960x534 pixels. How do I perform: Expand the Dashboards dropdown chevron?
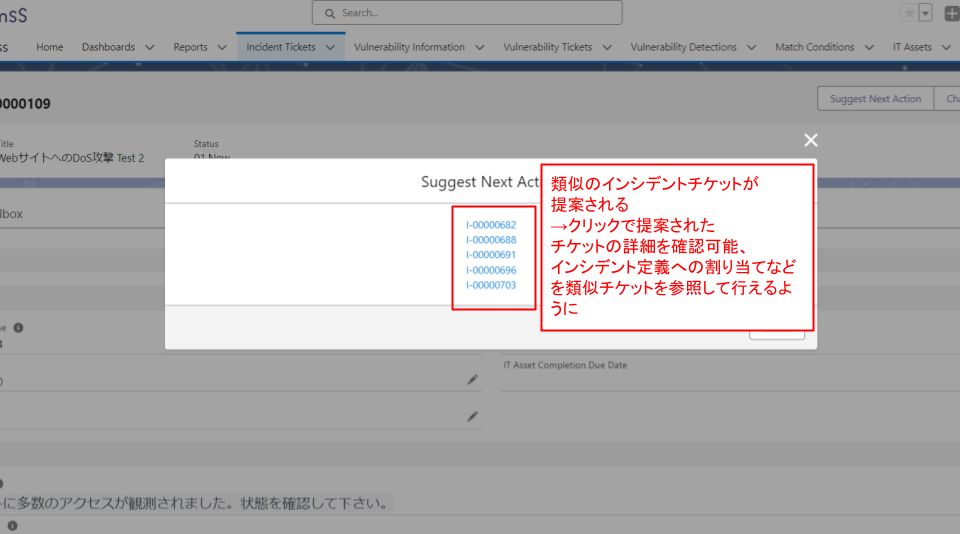tap(149, 47)
